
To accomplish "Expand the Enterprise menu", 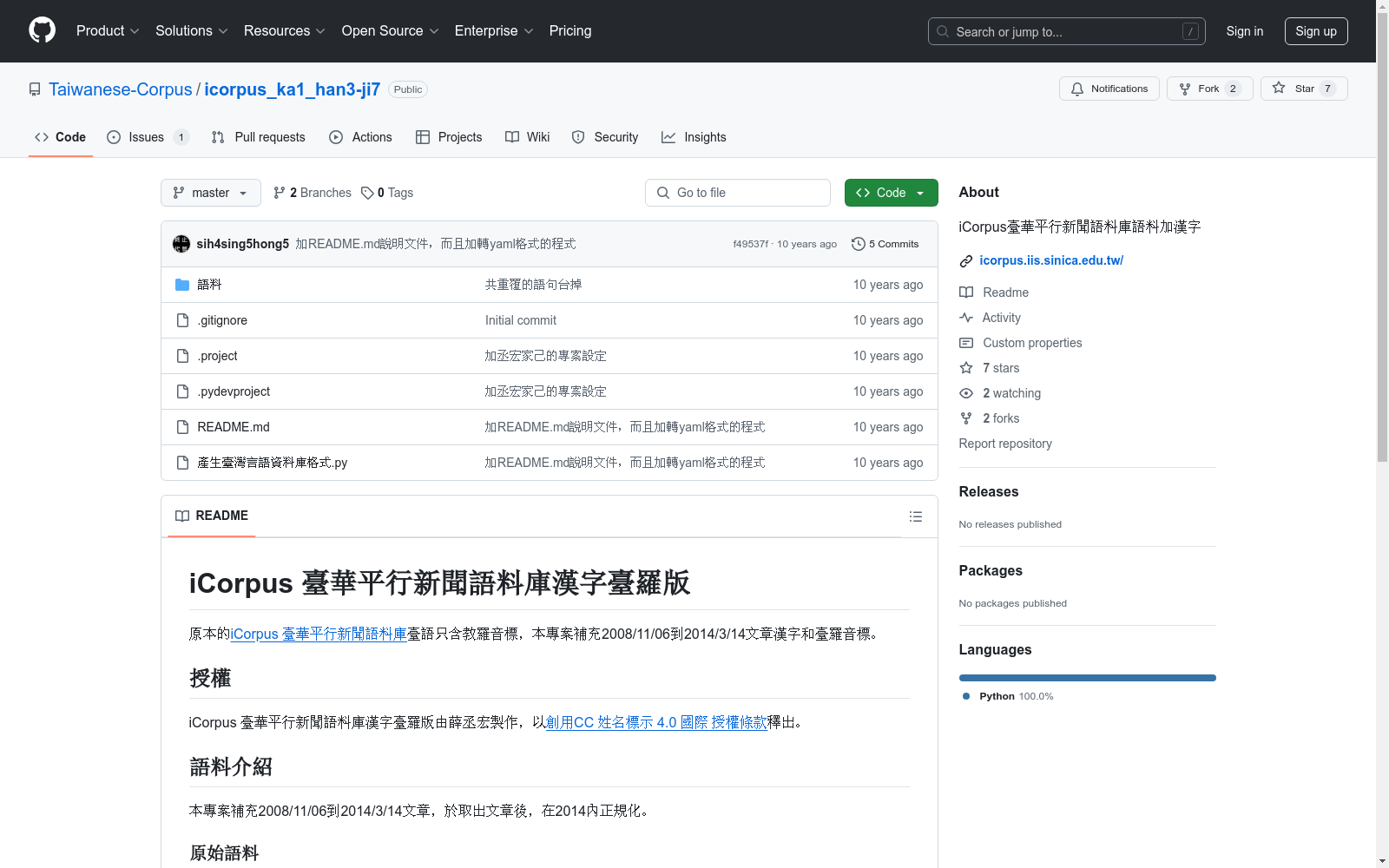I will tap(494, 31).
